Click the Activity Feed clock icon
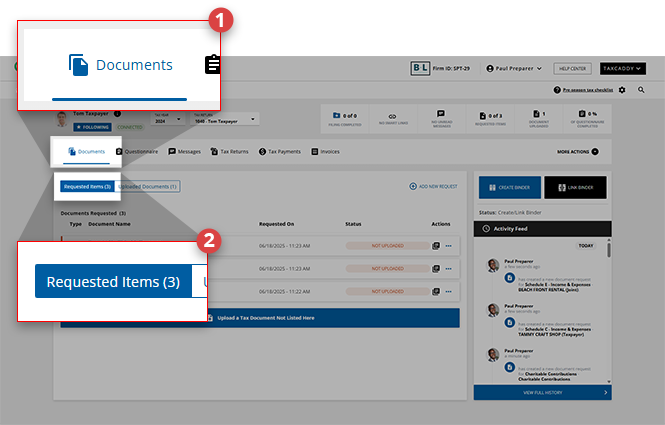This screenshot has height=425, width=665. tap(486, 229)
